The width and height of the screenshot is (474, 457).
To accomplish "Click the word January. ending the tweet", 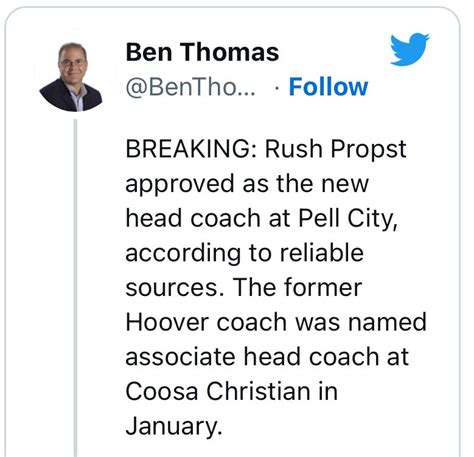I will [x=174, y=426].
